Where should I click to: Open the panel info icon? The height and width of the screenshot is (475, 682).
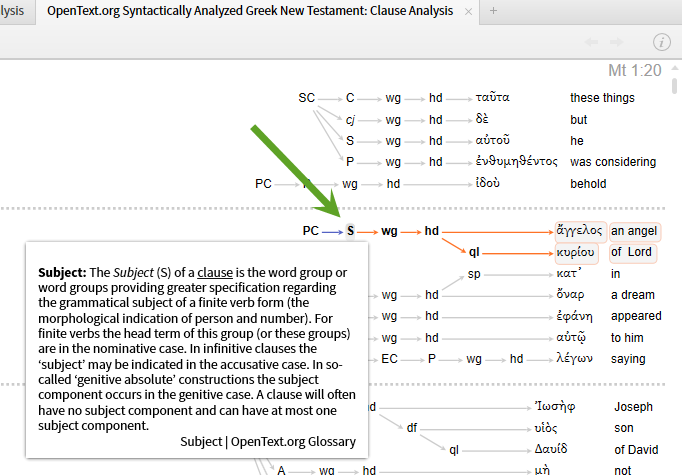662,42
